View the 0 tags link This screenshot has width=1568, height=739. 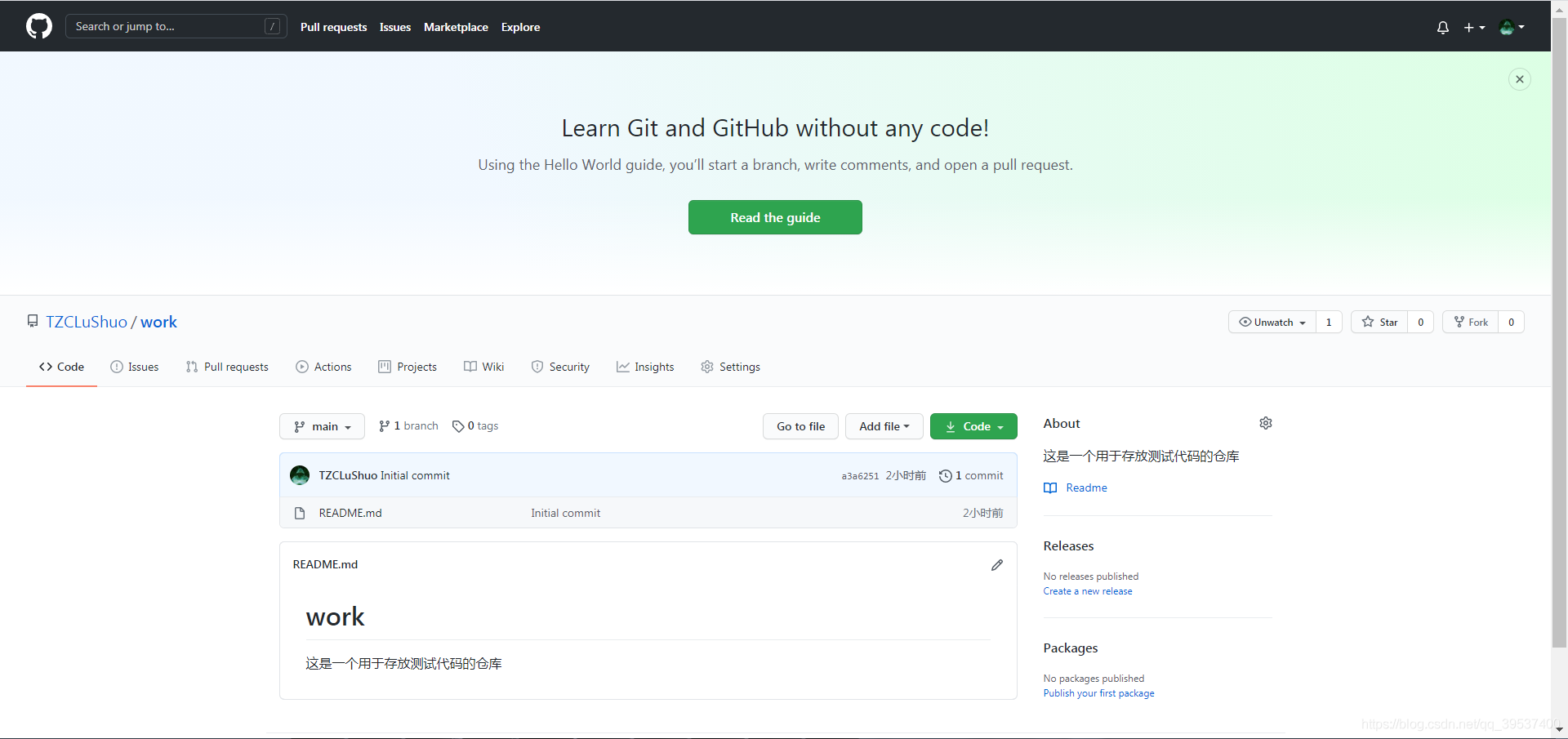[475, 426]
